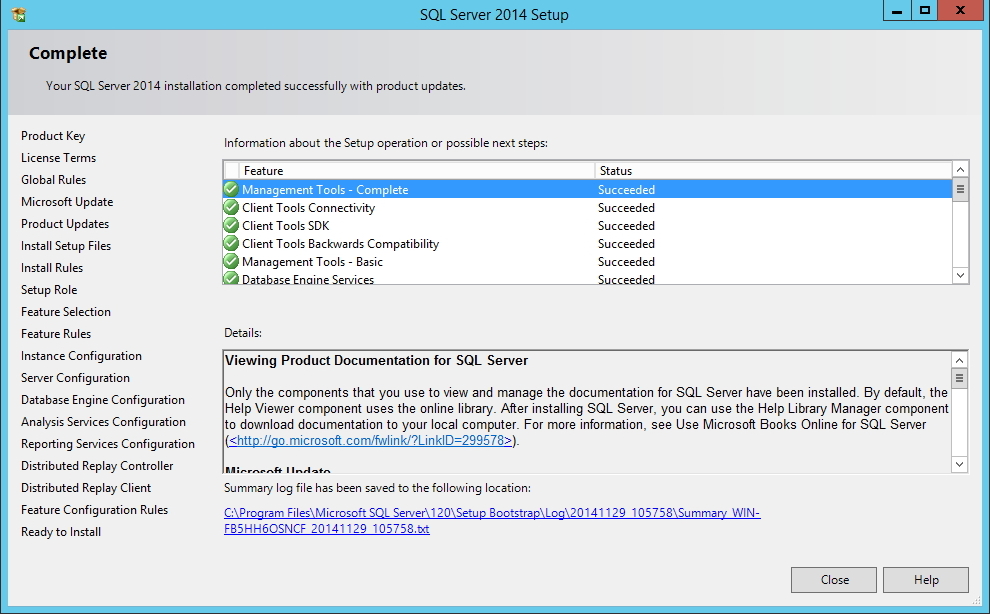Click Feature Rules step in sidebar

click(x=56, y=334)
